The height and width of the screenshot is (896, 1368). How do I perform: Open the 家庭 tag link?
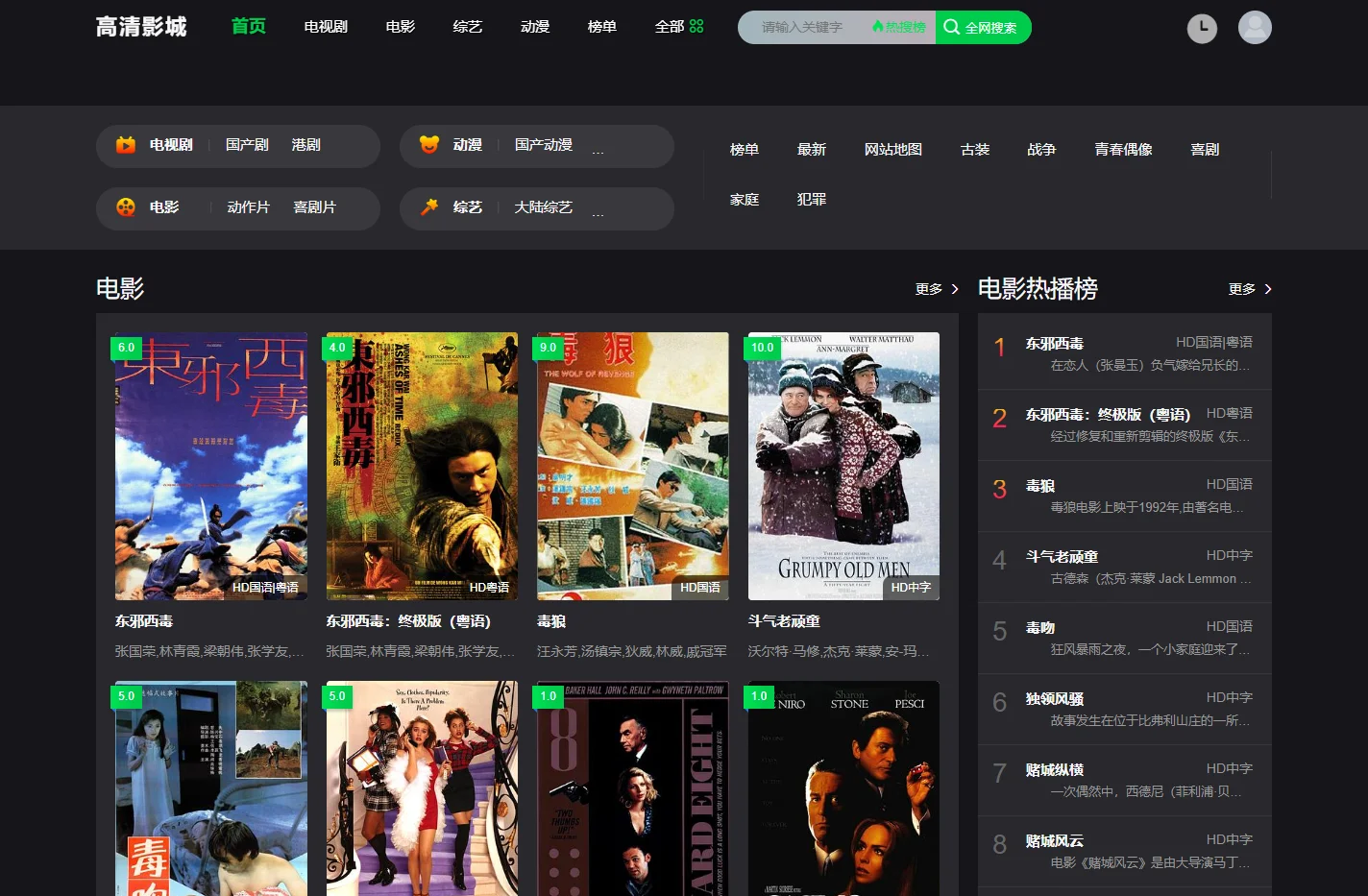point(745,200)
